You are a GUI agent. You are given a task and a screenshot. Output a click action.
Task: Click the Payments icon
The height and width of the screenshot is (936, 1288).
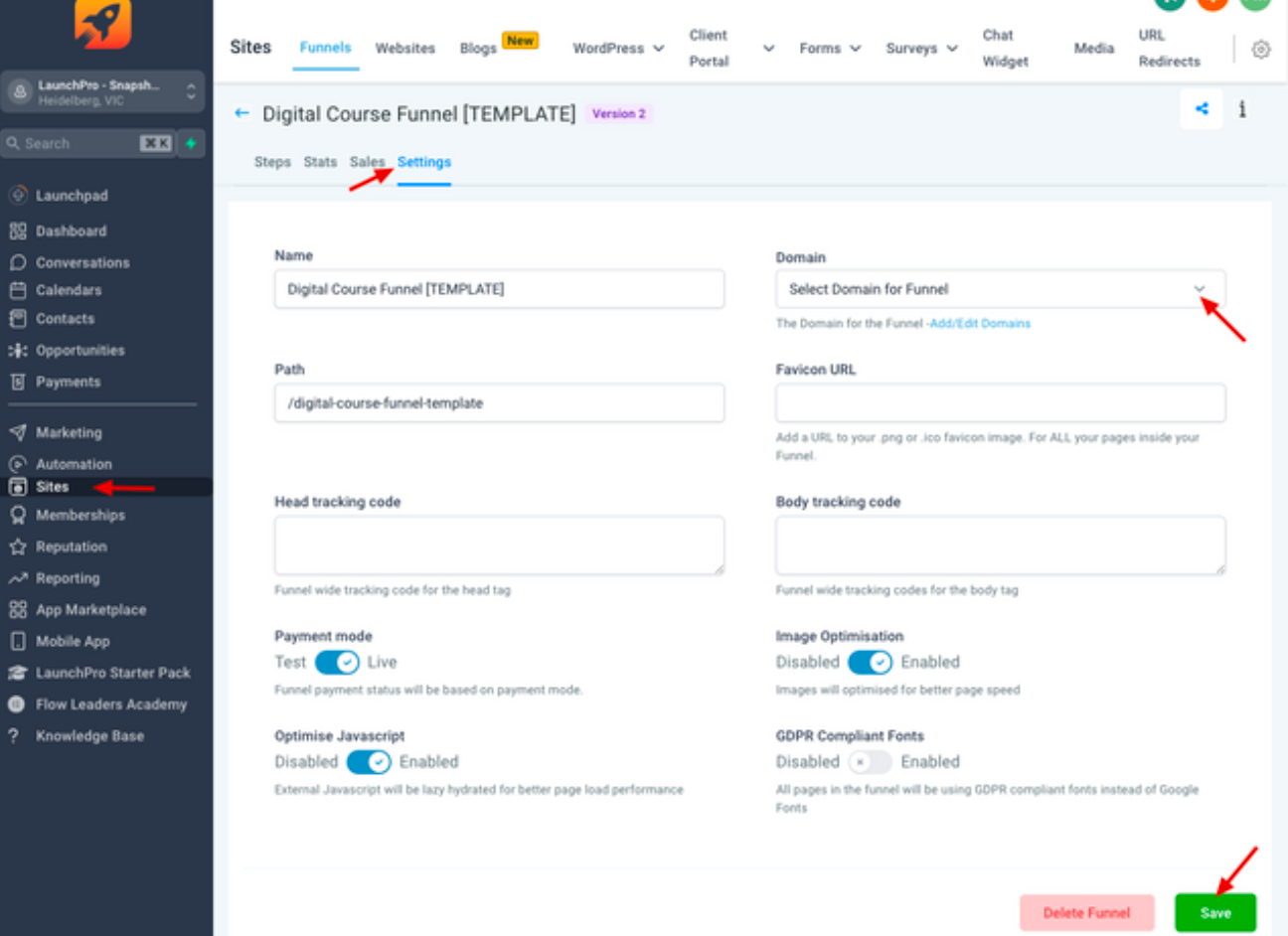pos(17,382)
